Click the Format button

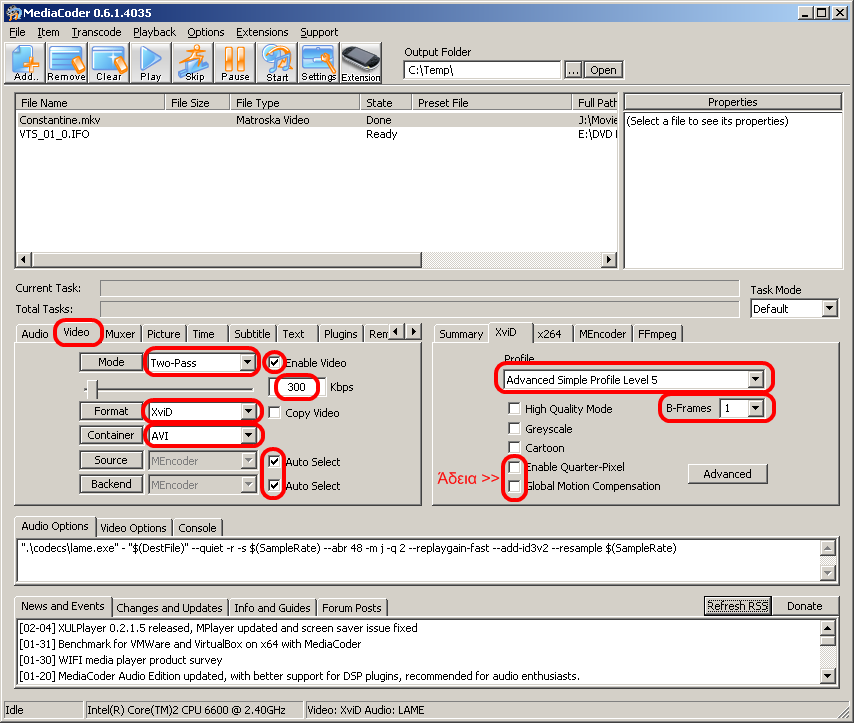click(111, 411)
